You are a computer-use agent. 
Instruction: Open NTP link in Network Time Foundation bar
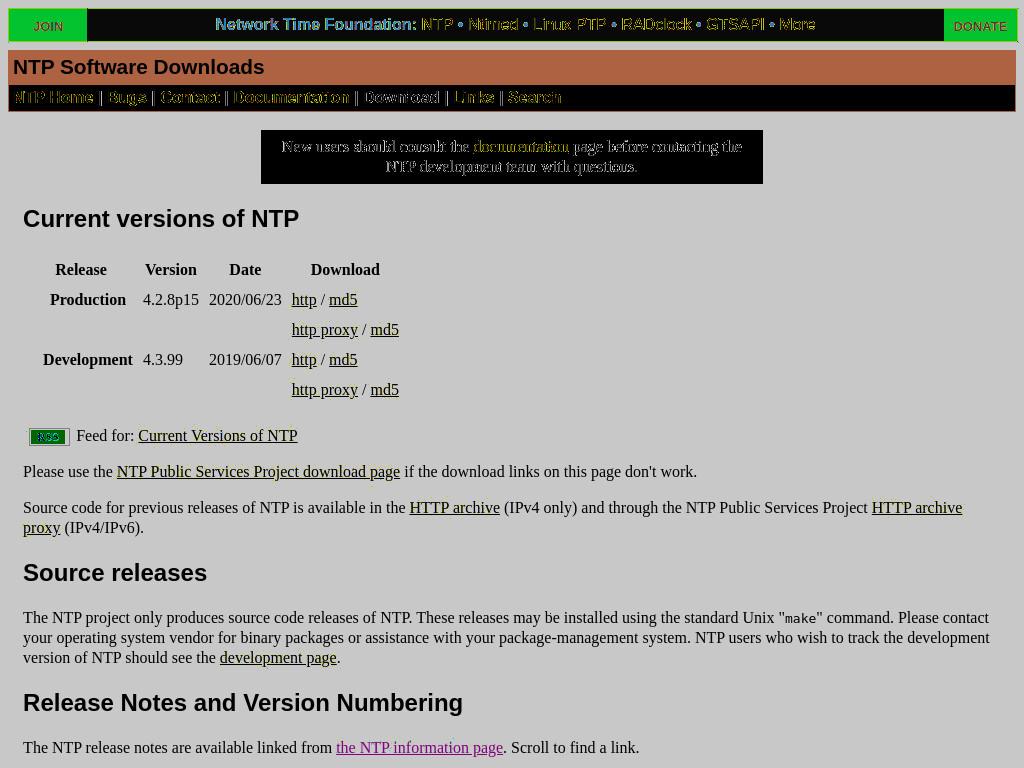tap(437, 25)
